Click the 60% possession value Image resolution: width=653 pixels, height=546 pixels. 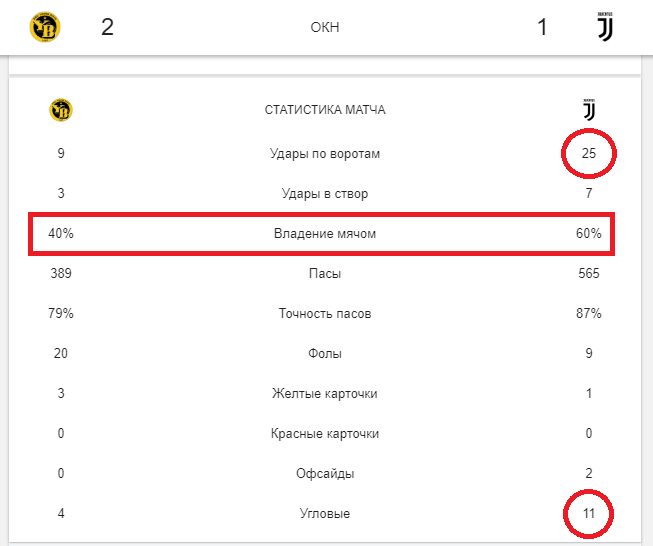tap(588, 234)
